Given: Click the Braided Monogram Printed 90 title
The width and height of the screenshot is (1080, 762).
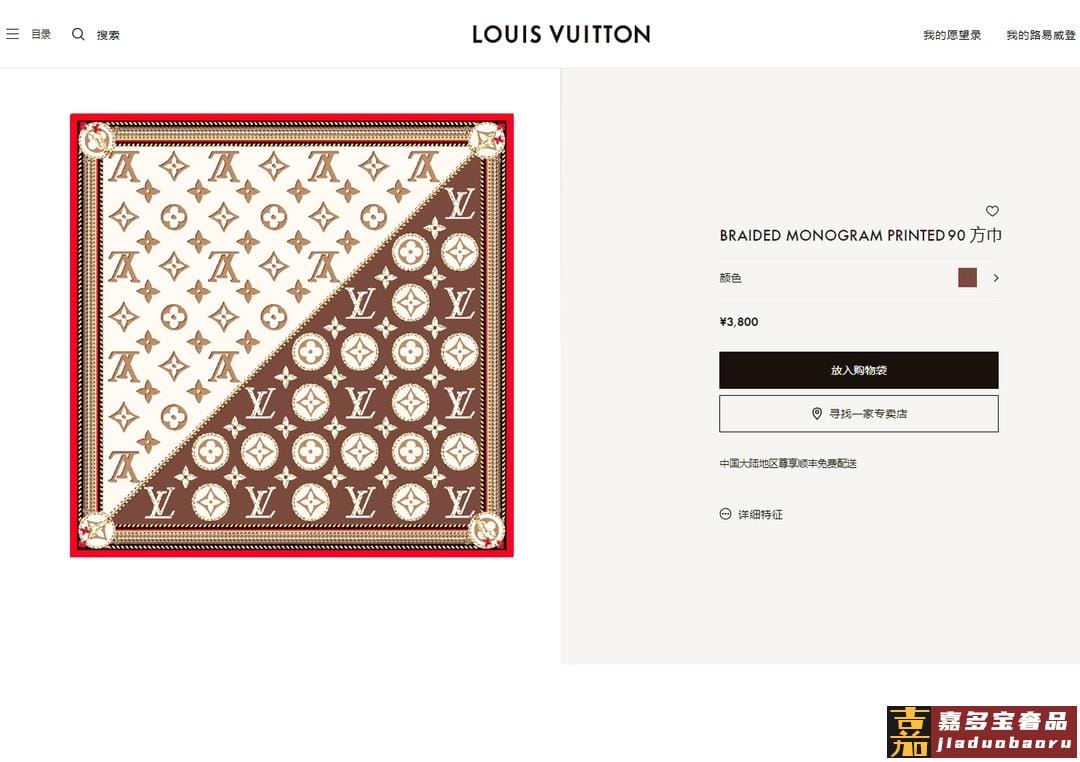Looking at the screenshot, I should tap(860, 236).
